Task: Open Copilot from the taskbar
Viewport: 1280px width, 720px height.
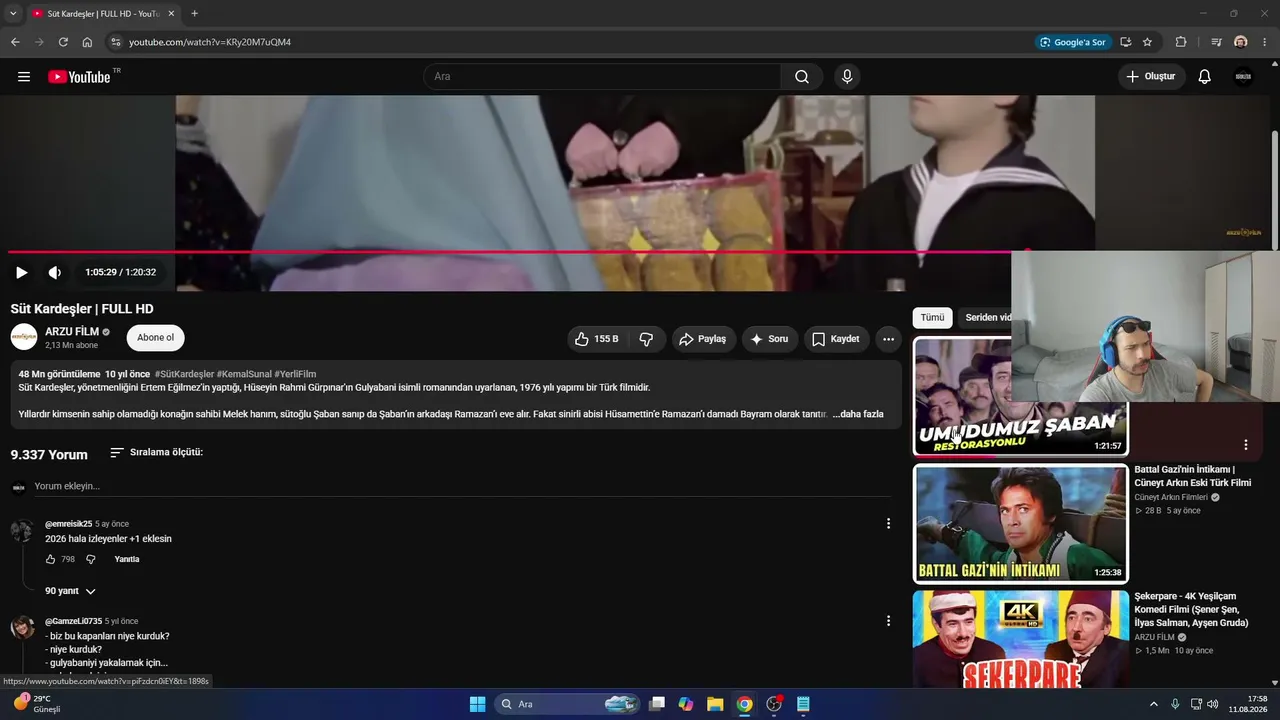Action: [685, 704]
